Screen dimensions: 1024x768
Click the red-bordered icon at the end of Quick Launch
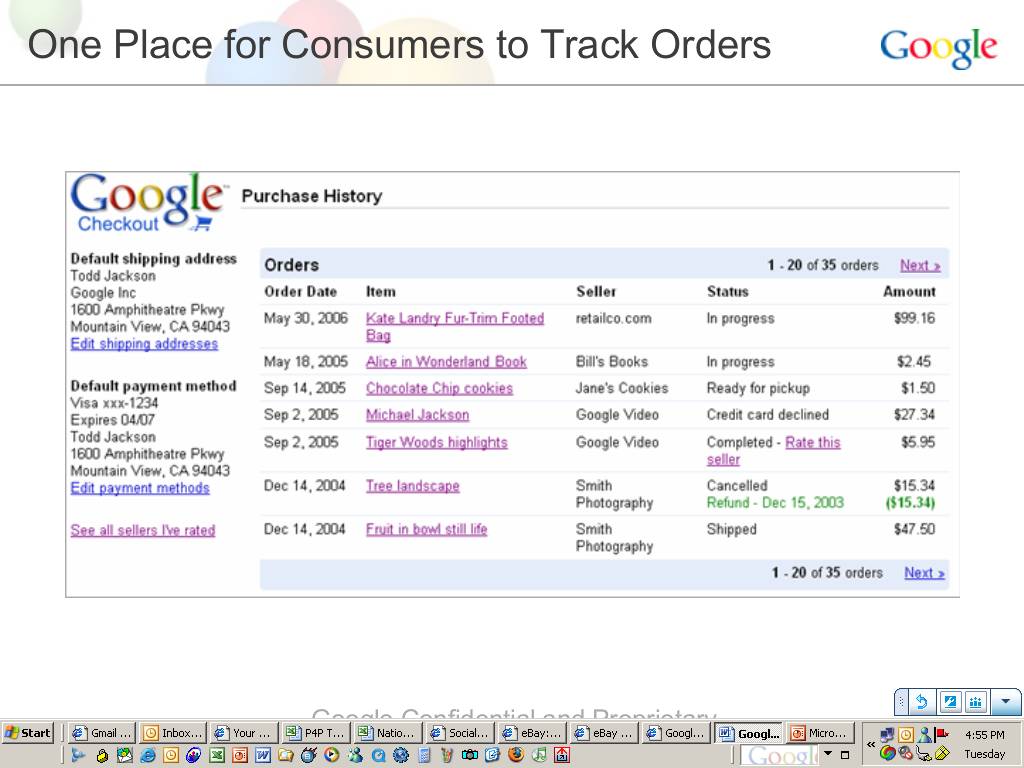562,756
